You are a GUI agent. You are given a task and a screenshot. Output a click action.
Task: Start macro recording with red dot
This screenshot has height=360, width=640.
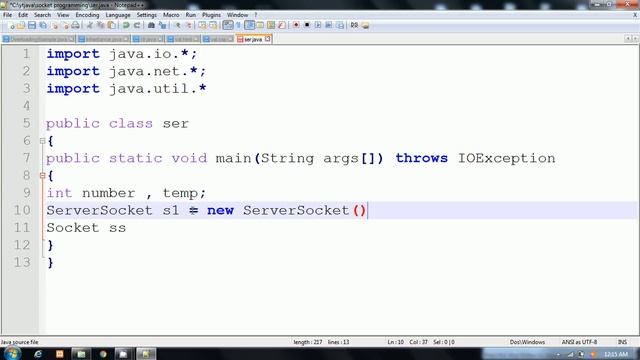point(296,25)
